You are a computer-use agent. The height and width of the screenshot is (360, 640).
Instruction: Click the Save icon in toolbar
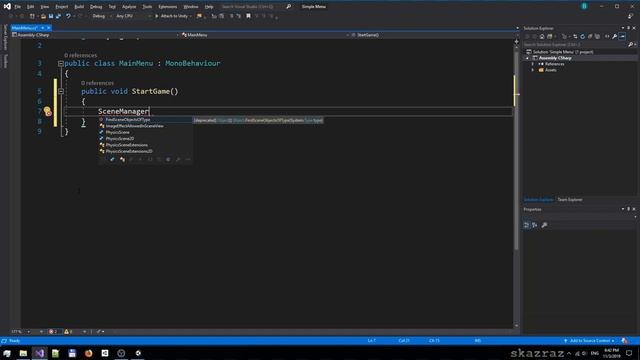coord(51,16)
